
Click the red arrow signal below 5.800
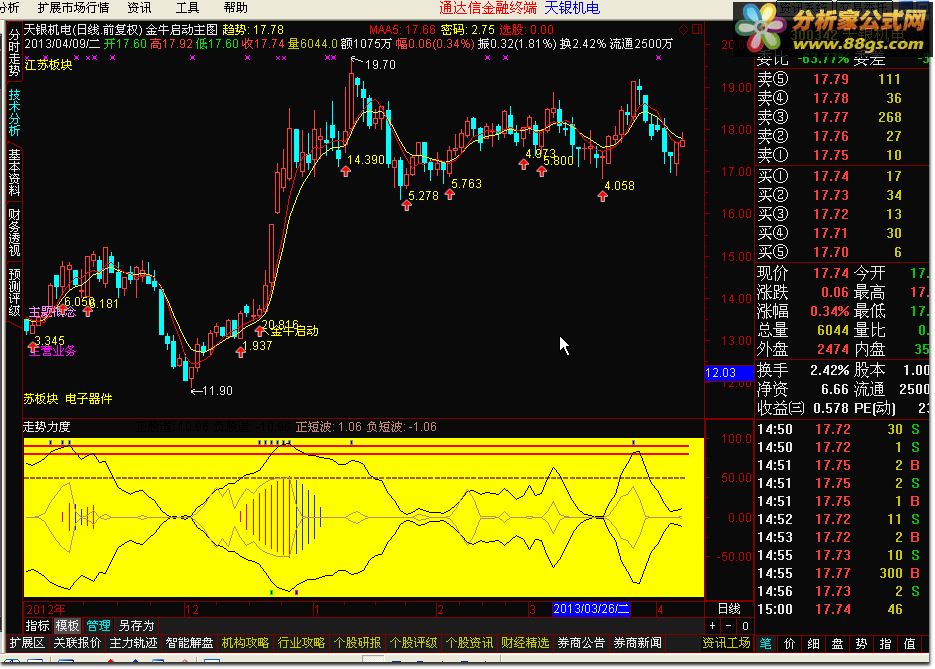click(x=541, y=171)
